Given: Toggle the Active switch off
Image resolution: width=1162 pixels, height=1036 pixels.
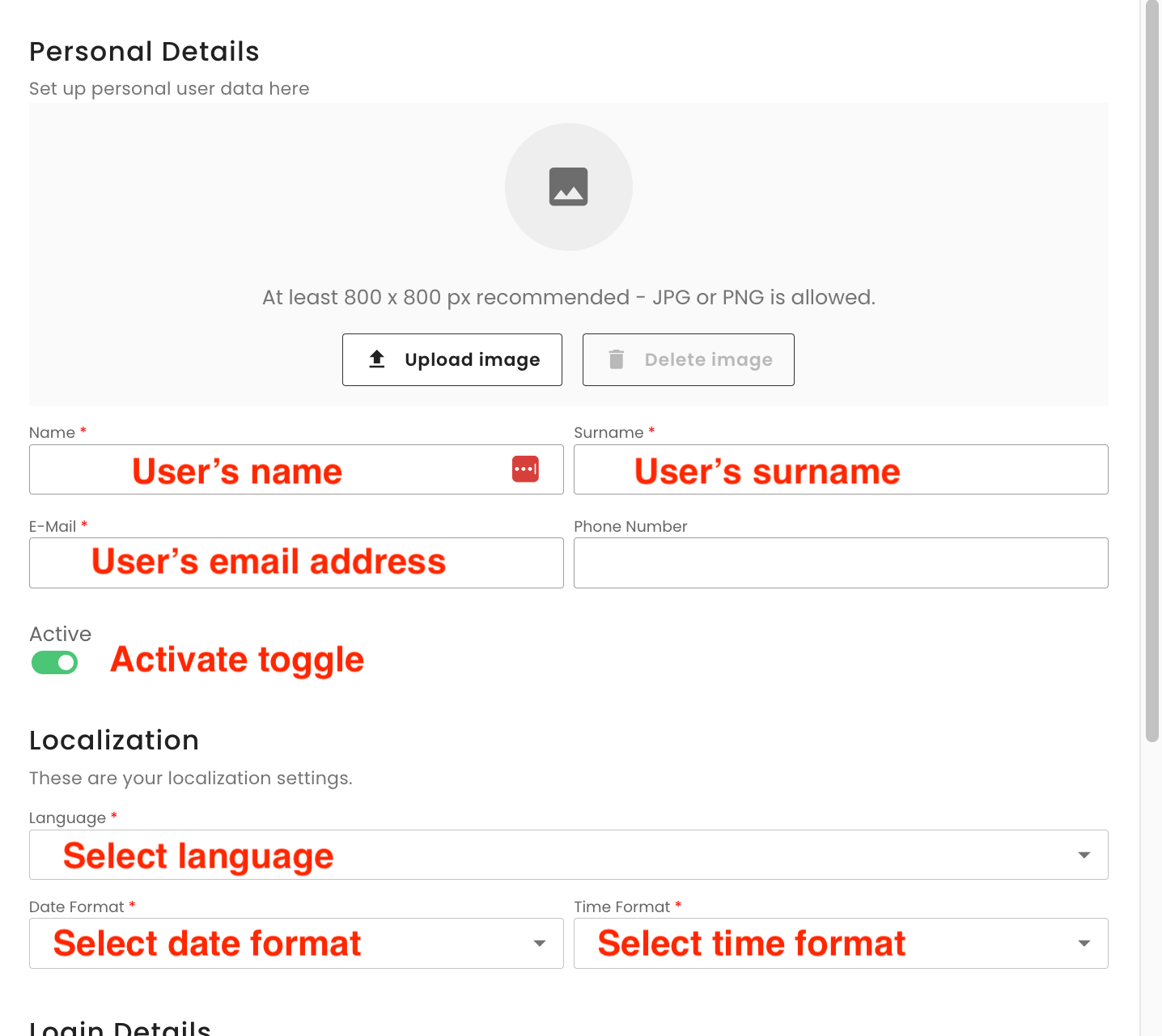Looking at the screenshot, I should (x=55, y=663).
